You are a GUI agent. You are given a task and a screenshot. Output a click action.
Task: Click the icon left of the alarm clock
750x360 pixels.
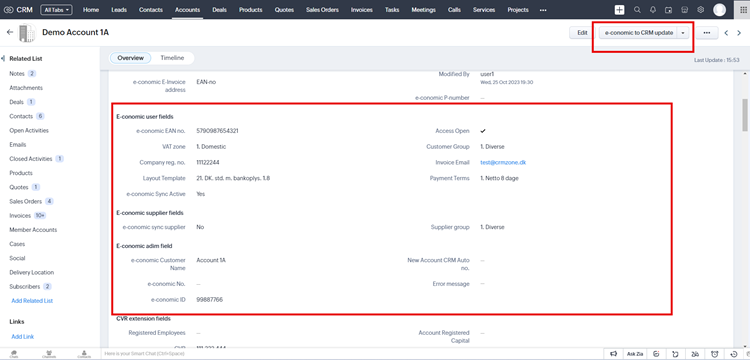pos(695,354)
